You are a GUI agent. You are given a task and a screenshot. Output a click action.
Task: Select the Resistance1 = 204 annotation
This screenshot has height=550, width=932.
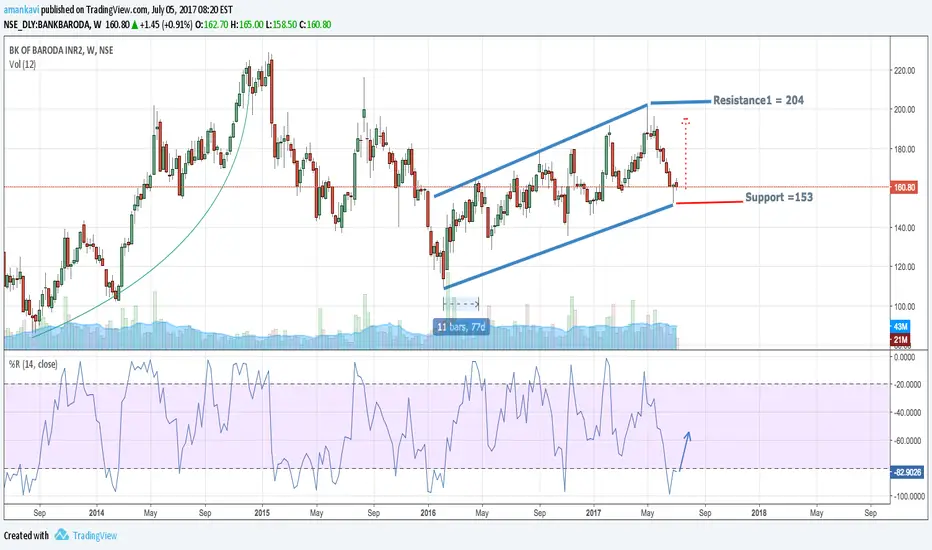click(758, 100)
